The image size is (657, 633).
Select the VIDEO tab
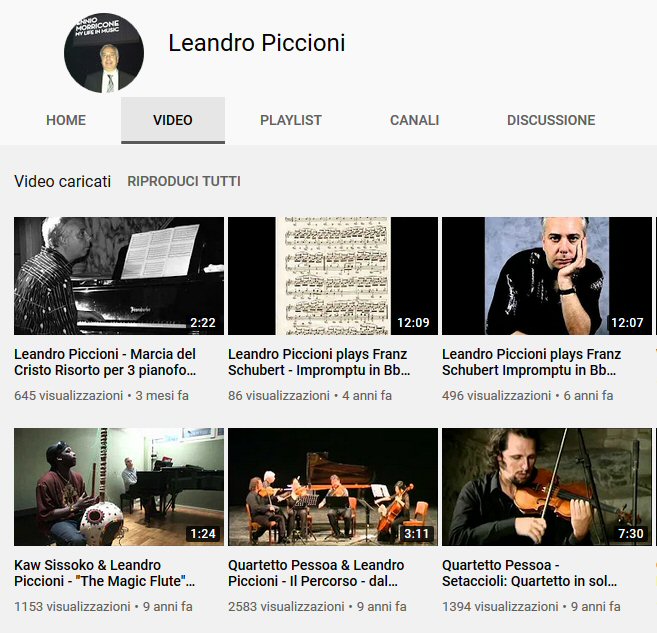[173, 120]
